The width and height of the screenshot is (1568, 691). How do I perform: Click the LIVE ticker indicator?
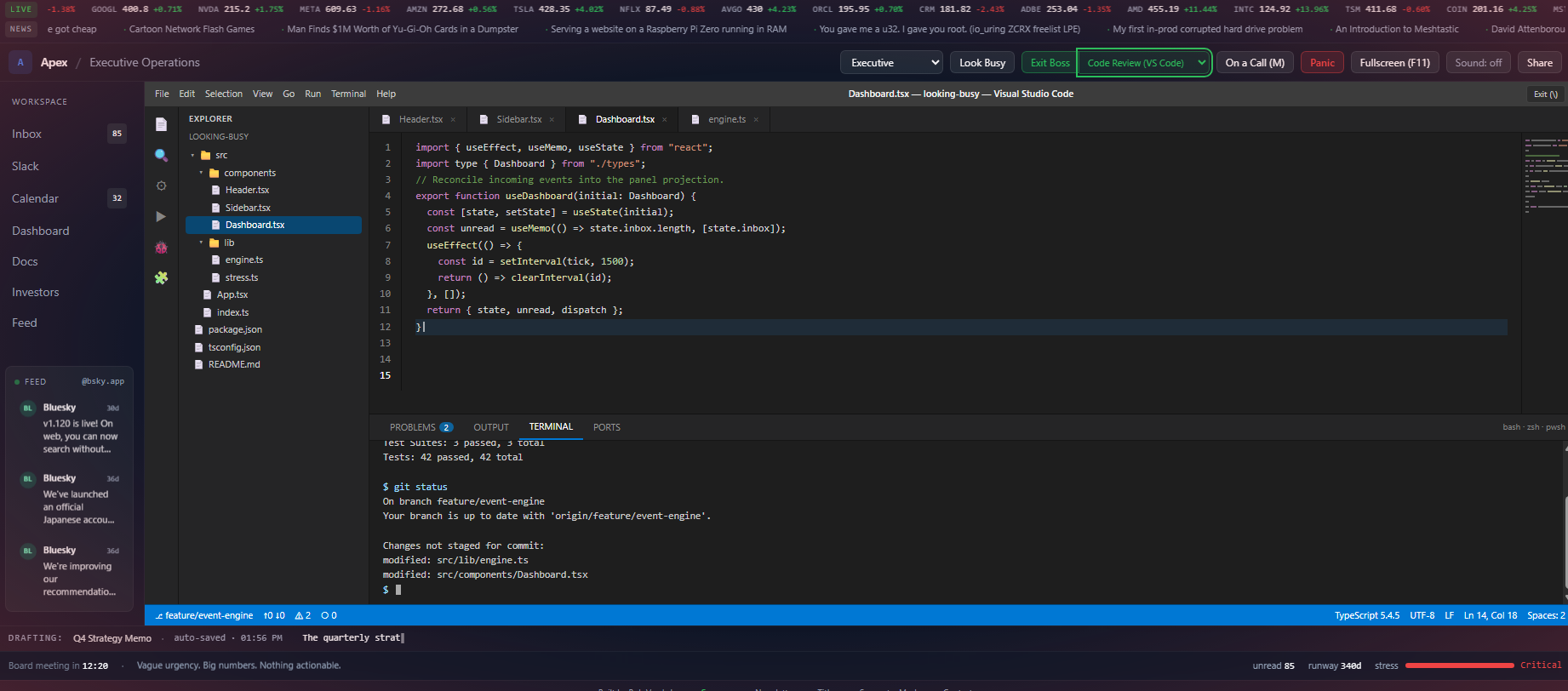20,9
